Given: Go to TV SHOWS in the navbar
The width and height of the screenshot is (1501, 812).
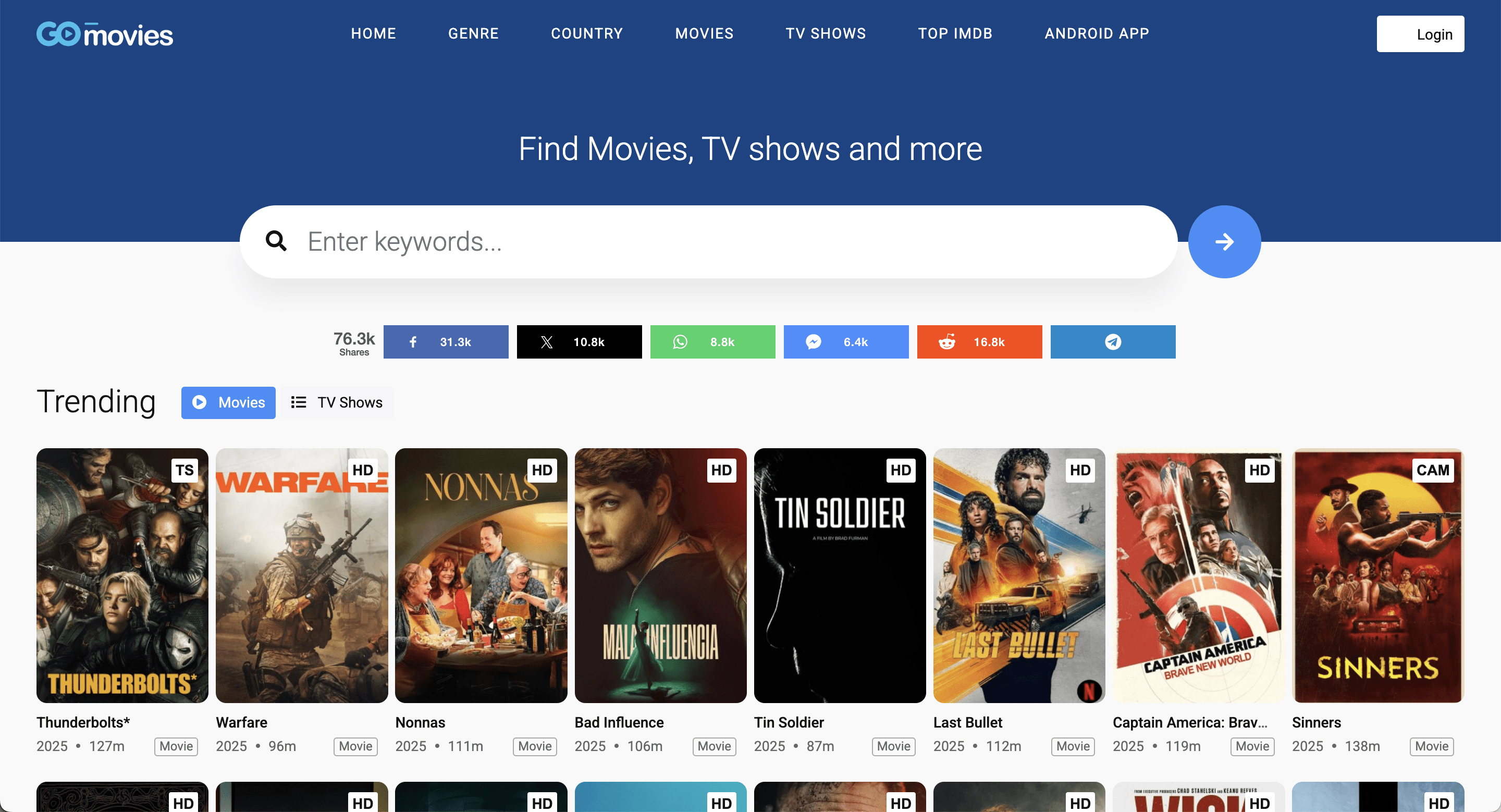Looking at the screenshot, I should [x=826, y=34].
